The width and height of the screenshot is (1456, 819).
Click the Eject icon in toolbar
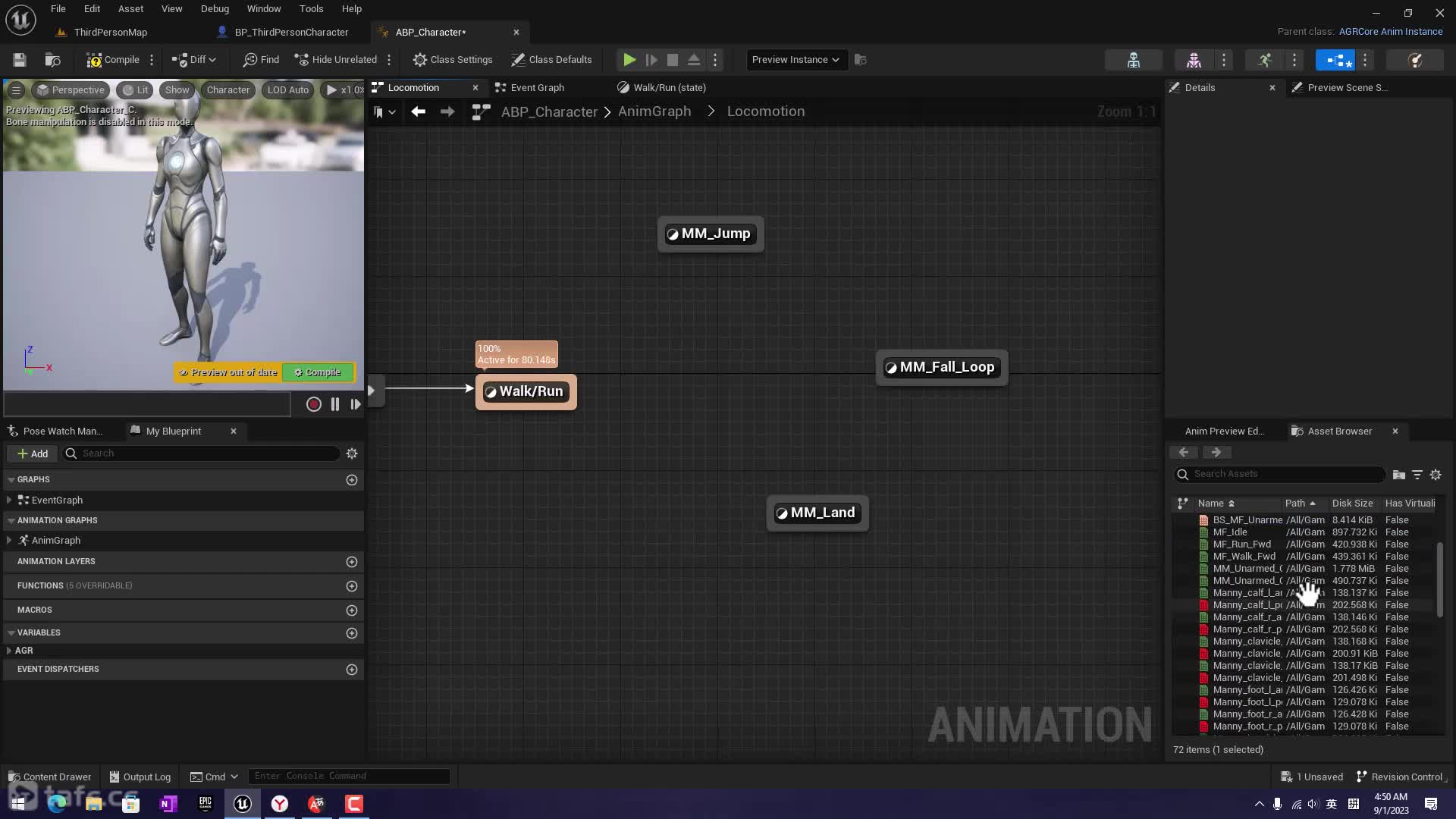694,60
